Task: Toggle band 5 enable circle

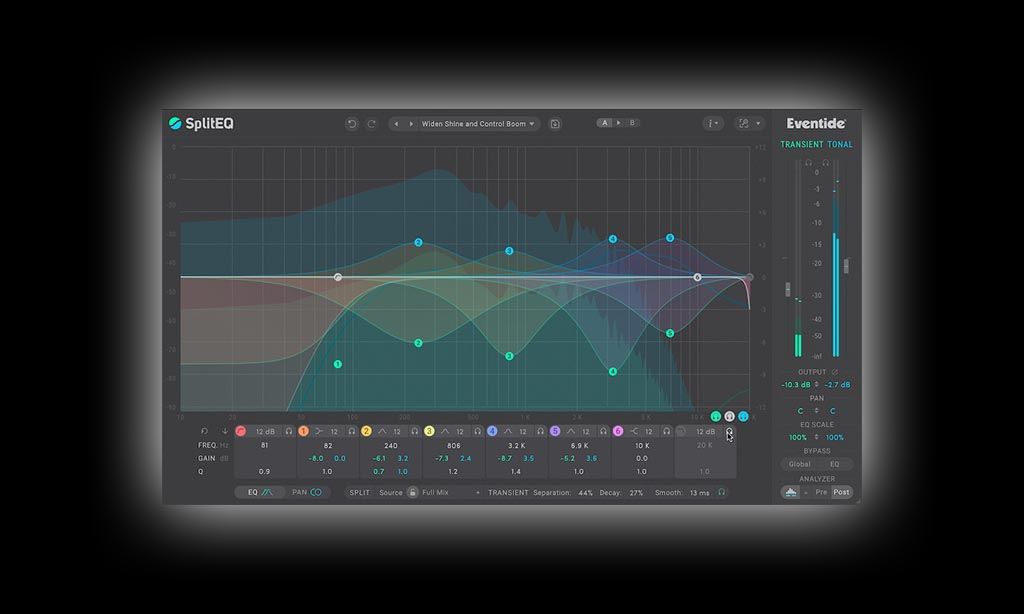Action: (x=555, y=431)
